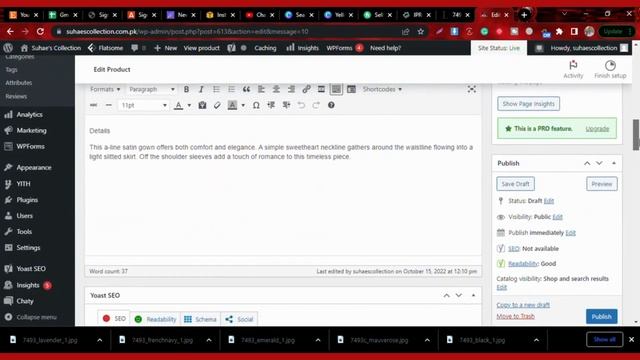The height and width of the screenshot is (360, 640).
Task: Insert special character omega
Action: (x=256, y=105)
